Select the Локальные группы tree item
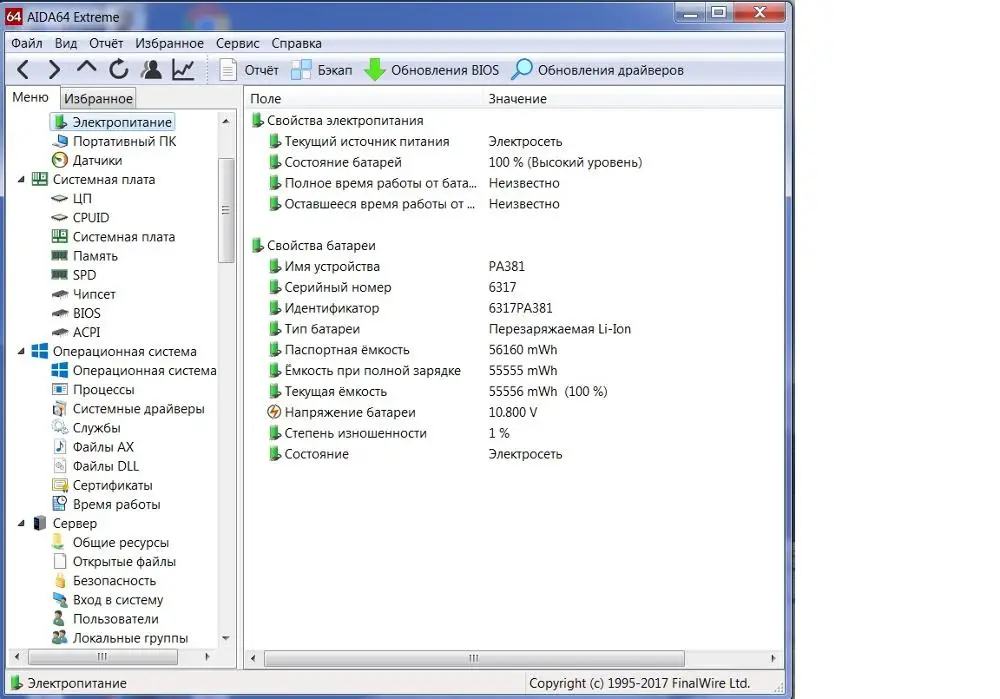The width and height of the screenshot is (1000, 699). coord(120,638)
